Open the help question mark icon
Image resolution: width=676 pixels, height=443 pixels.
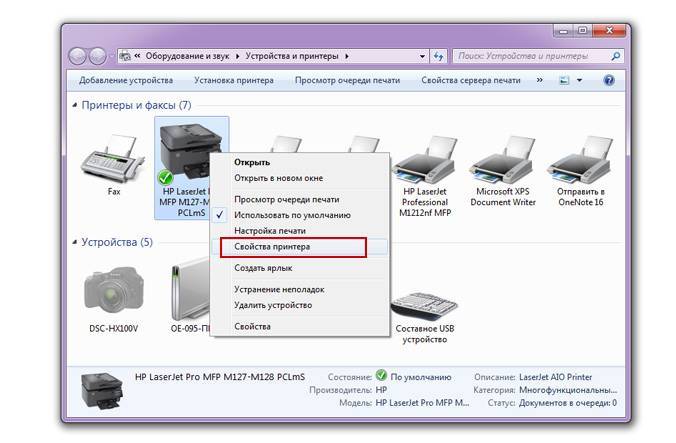click(609, 80)
